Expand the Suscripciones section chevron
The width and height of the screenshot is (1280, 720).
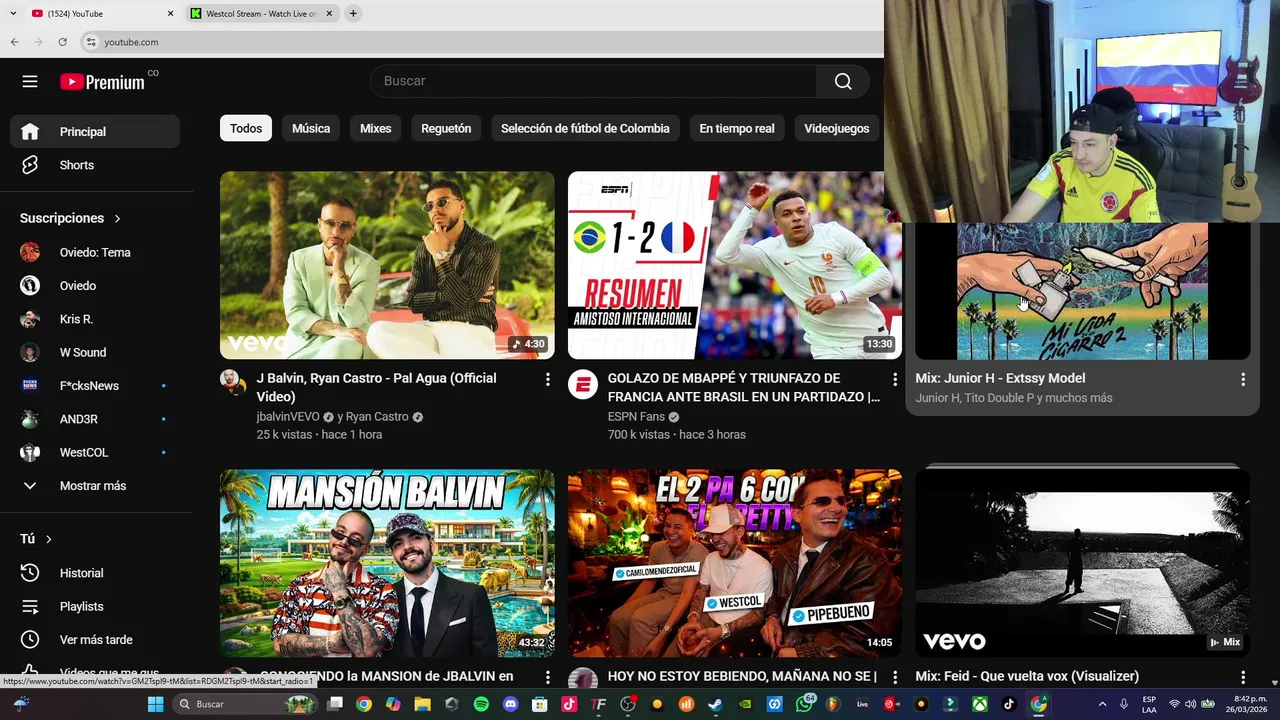[117, 218]
